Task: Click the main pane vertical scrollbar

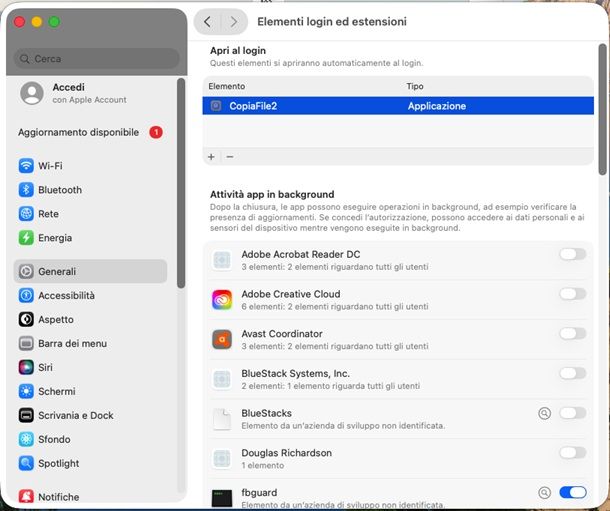Action: [603, 110]
